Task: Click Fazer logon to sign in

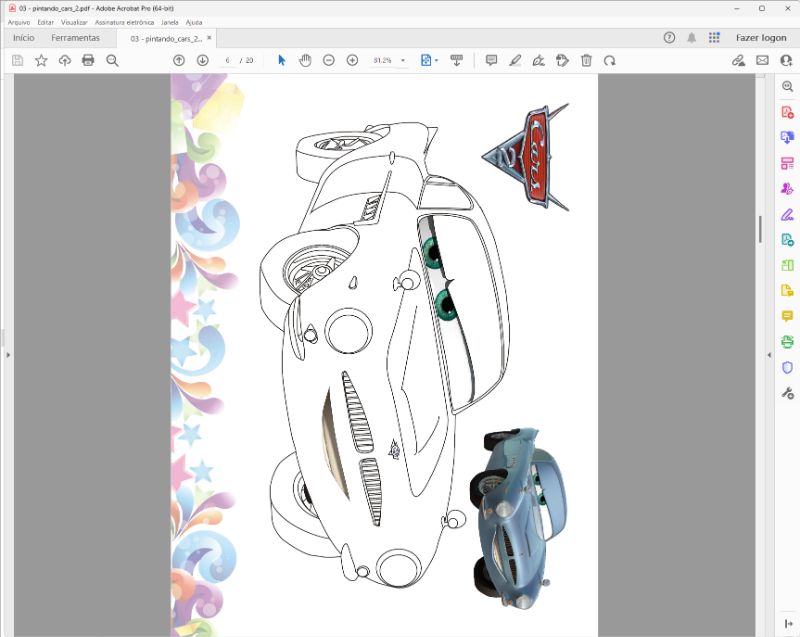Action: (x=761, y=38)
